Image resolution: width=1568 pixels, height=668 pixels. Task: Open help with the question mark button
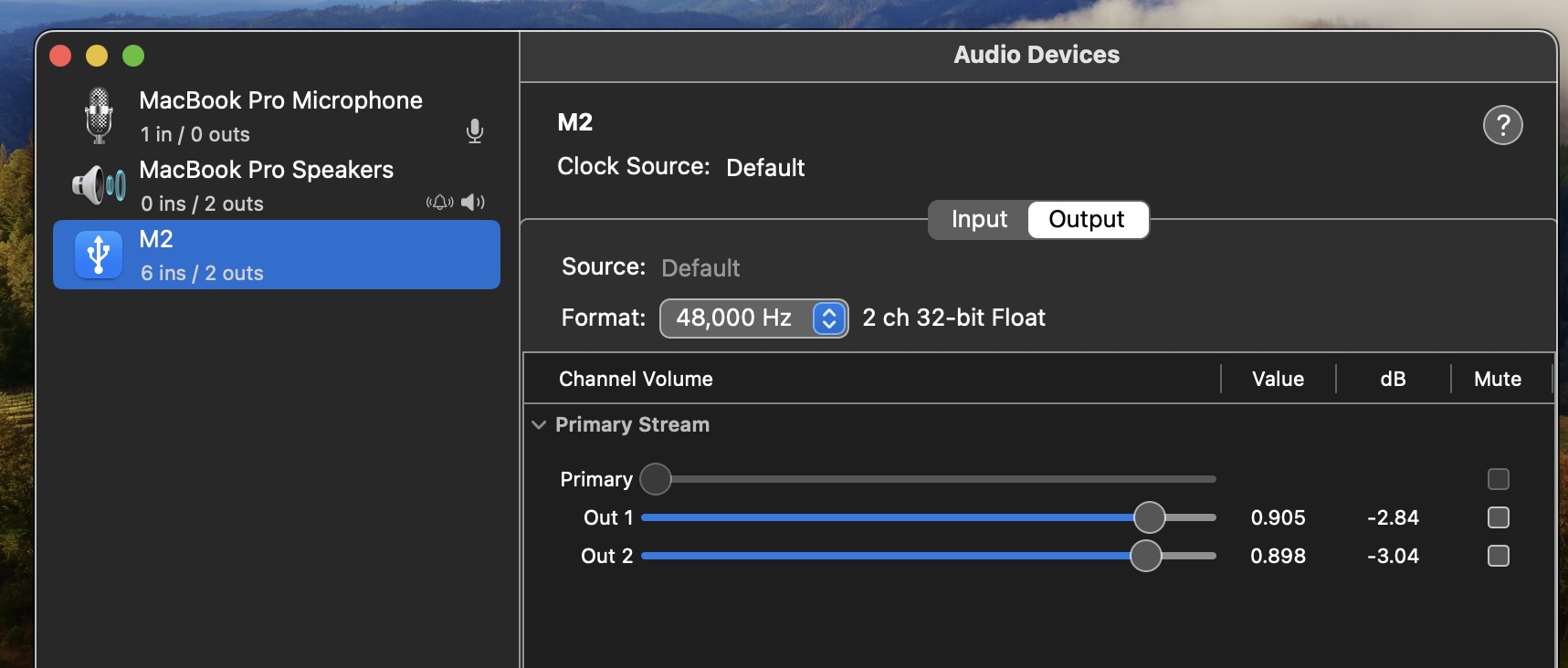[1503, 125]
